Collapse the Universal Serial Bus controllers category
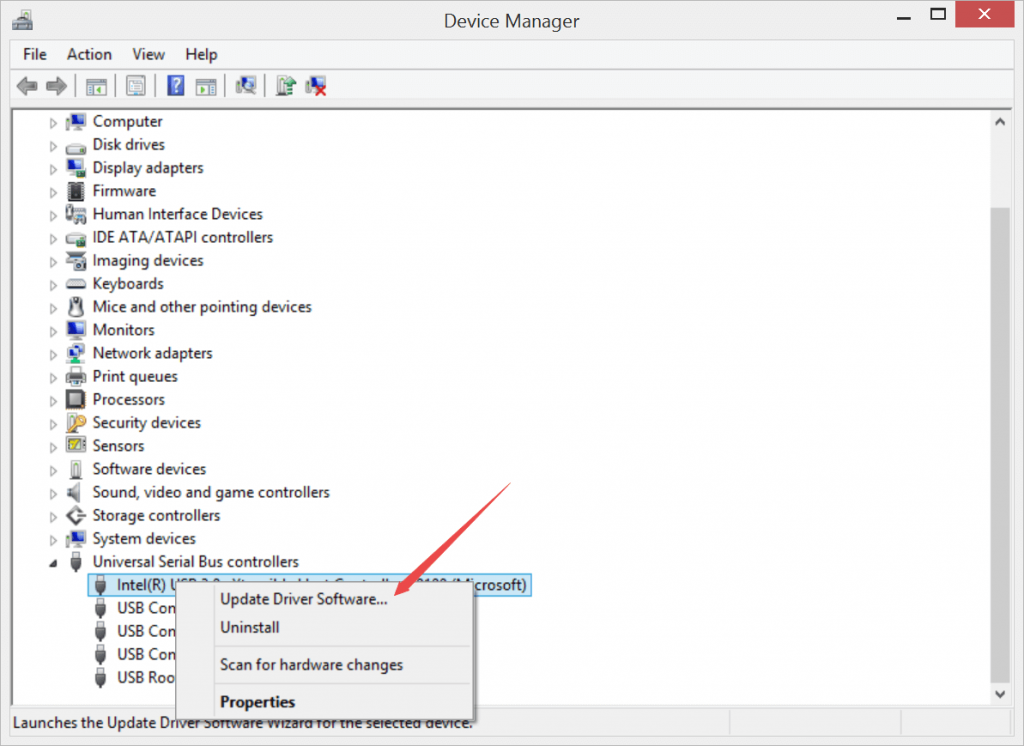The image size is (1024, 746). [53, 561]
